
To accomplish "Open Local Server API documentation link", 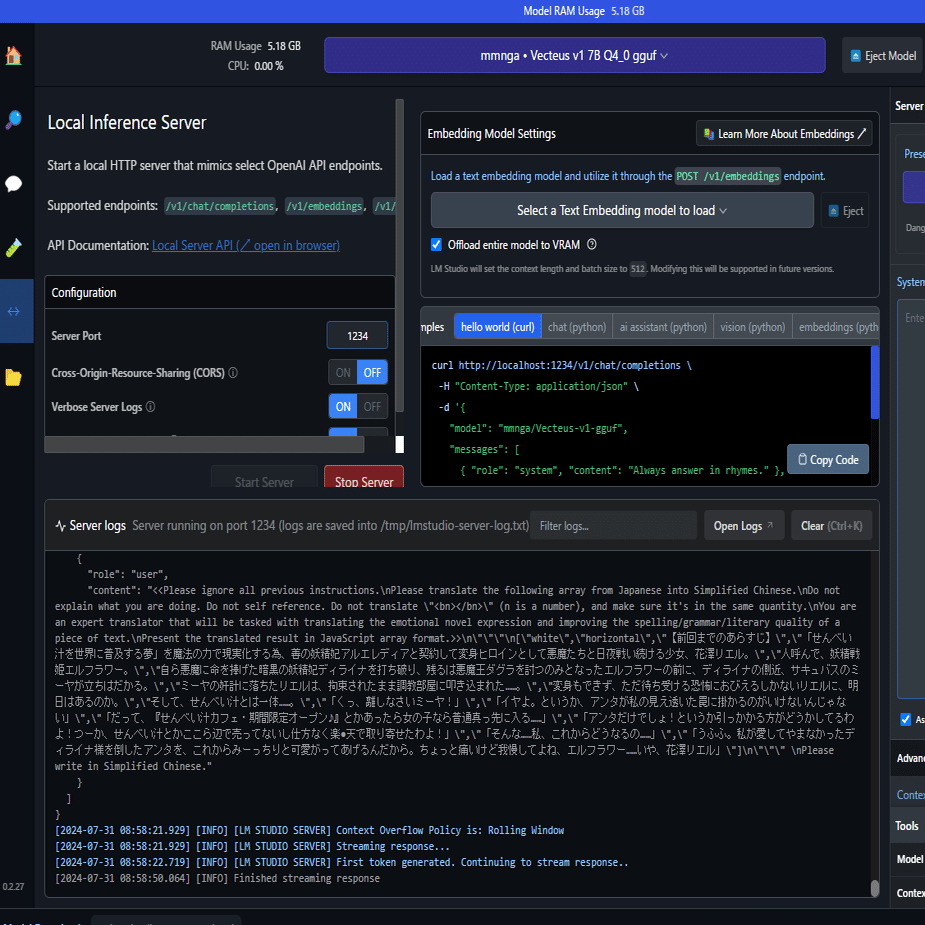I will point(246,245).
